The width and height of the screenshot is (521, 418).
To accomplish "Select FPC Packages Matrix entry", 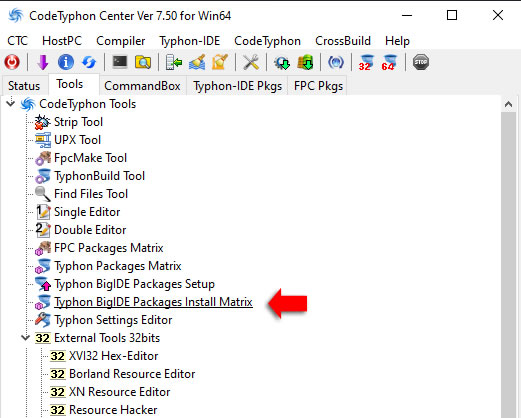I will 109,248.
